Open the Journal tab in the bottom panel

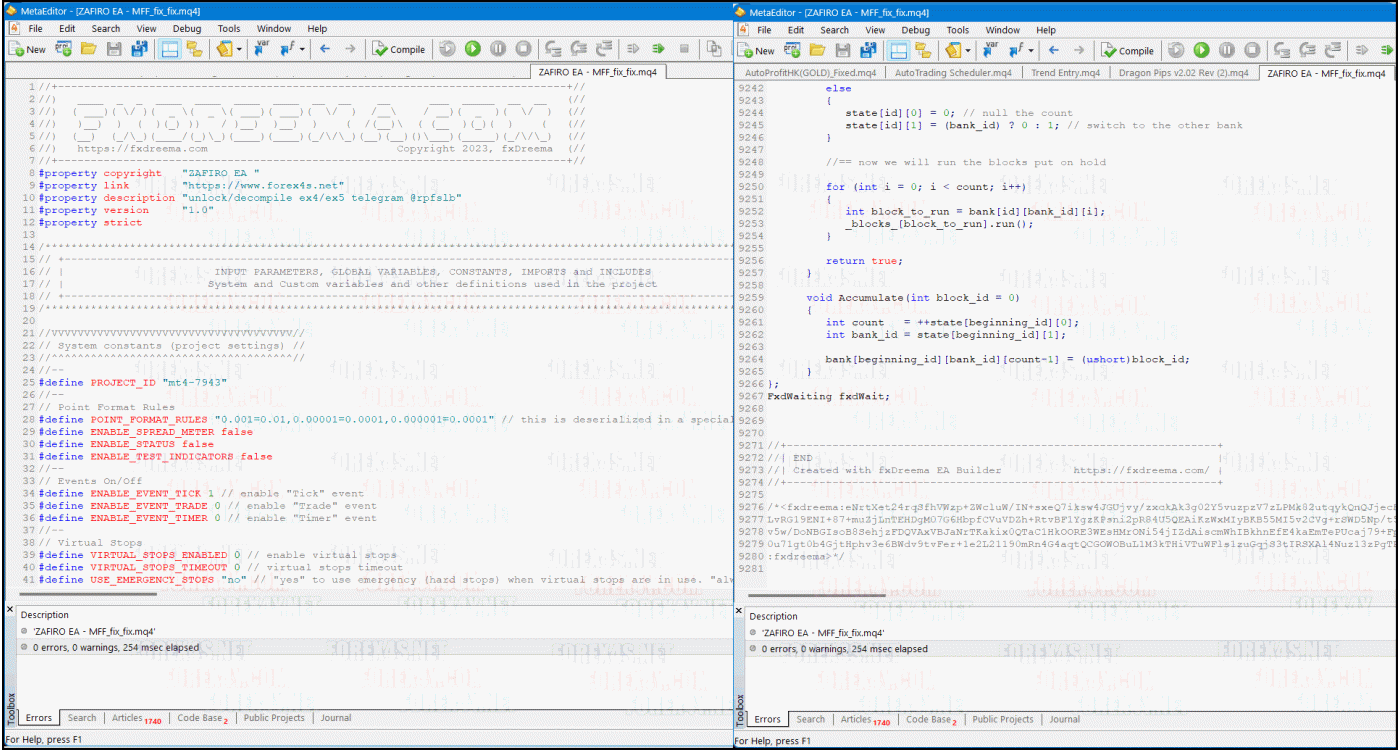(x=335, y=718)
